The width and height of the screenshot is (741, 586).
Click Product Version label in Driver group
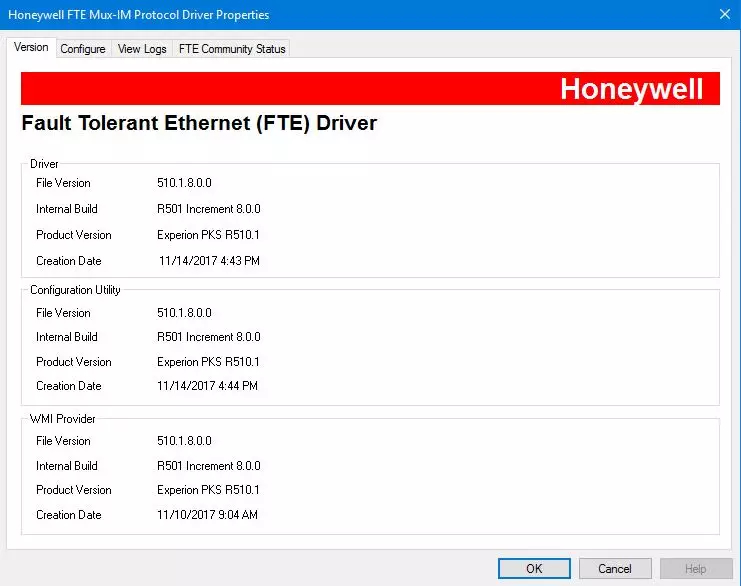click(74, 235)
